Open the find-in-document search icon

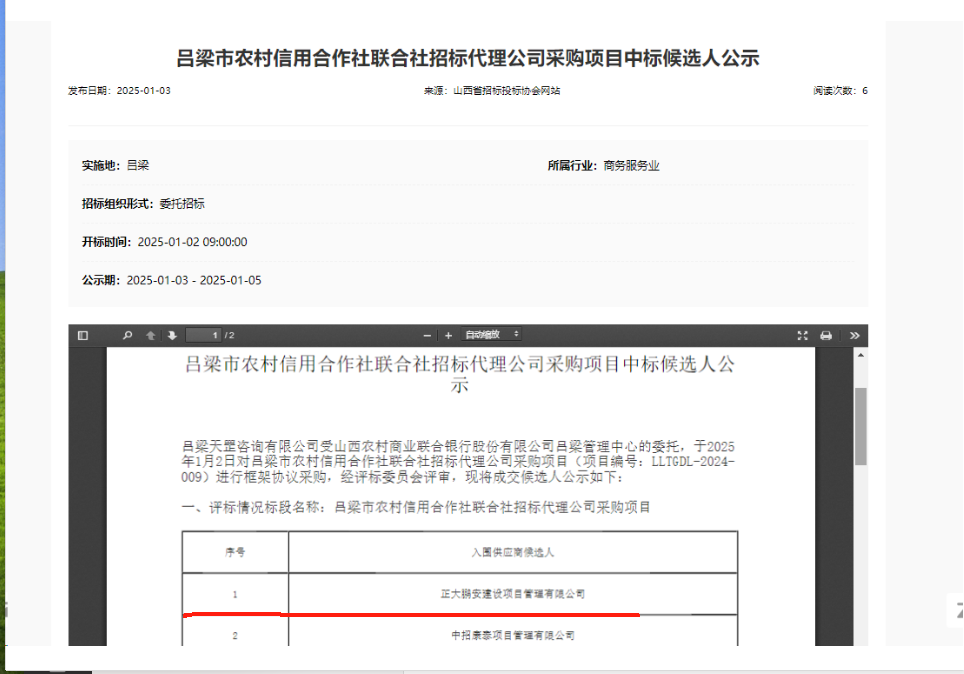[x=127, y=335]
